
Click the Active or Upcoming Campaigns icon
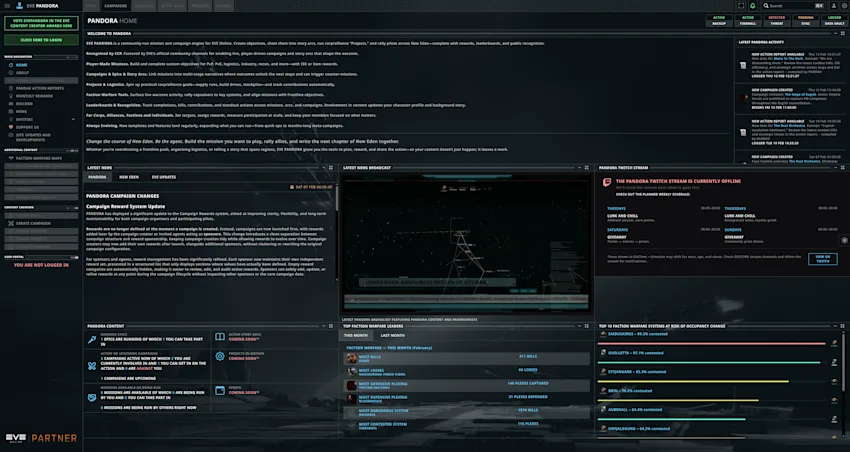92,366
